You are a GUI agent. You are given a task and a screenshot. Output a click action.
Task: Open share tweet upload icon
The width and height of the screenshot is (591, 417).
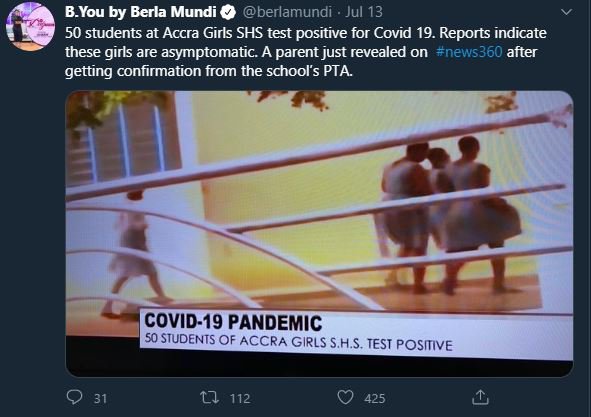click(x=480, y=397)
